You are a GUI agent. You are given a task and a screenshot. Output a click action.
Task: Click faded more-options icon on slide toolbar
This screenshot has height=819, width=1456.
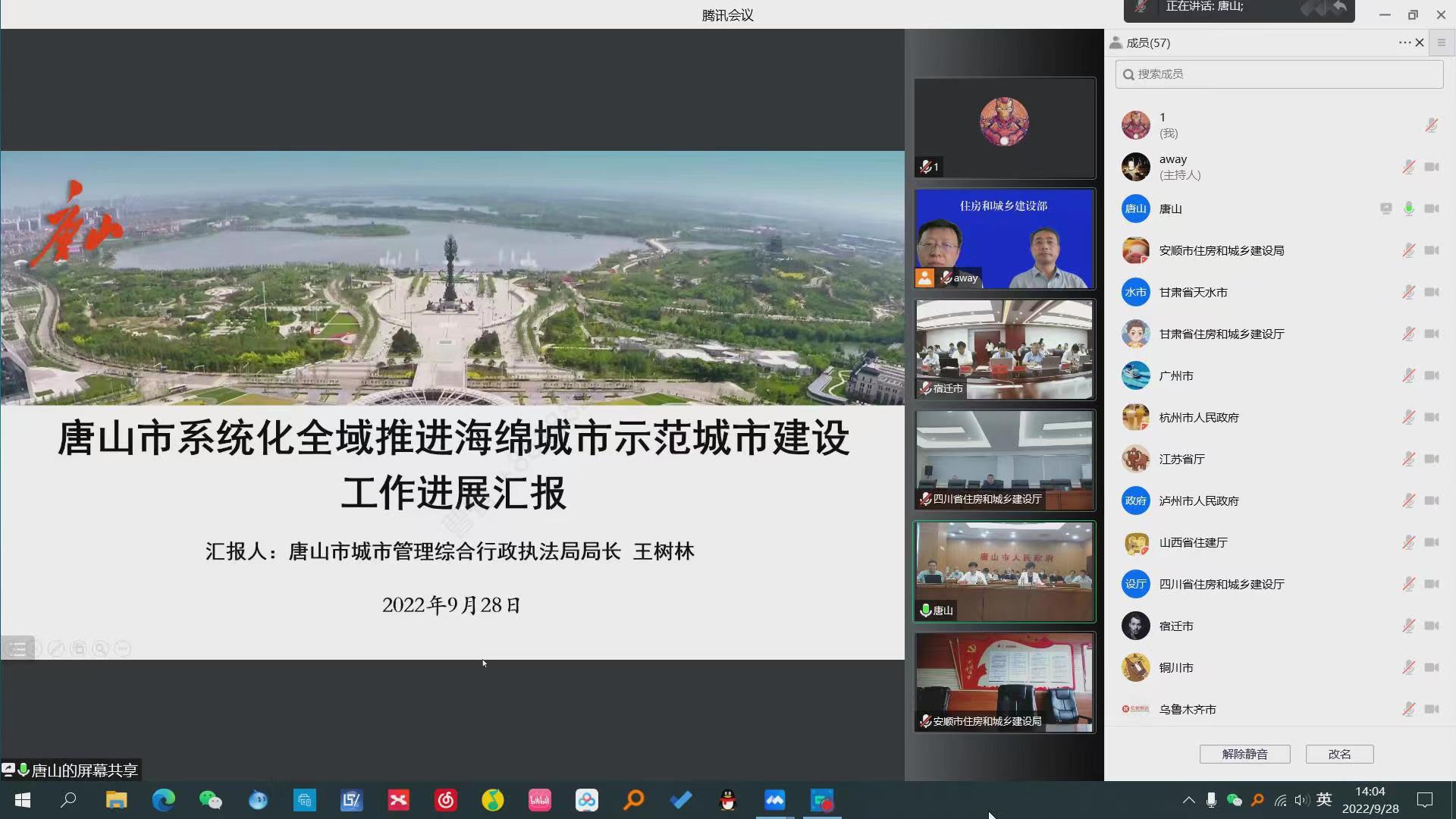tap(122, 648)
